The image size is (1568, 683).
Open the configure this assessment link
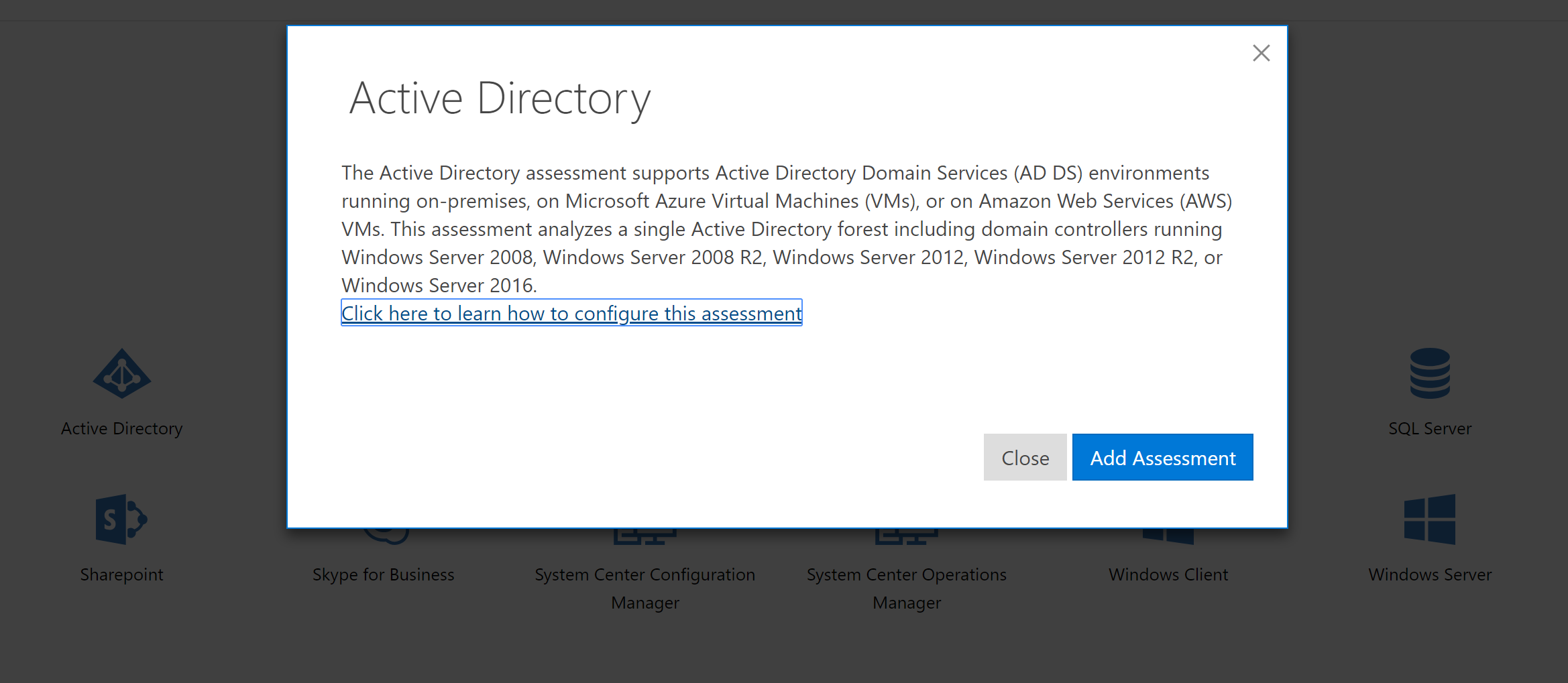point(571,313)
